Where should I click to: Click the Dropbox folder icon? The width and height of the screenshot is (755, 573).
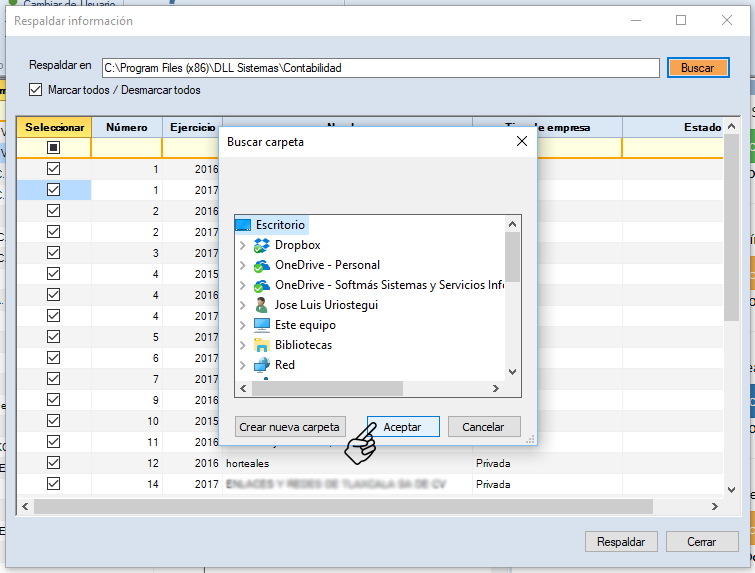pyautogui.click(x=262, y=245)
